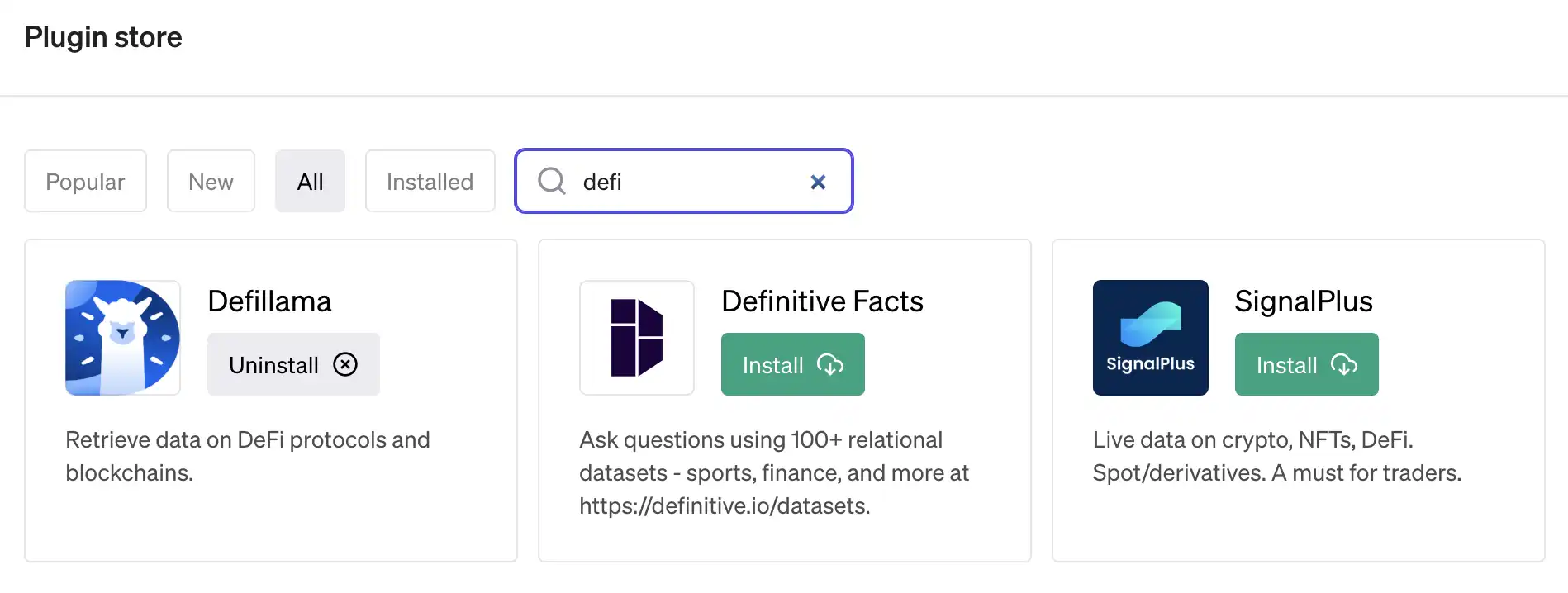The width and height of the screenshot is (1568, 593).
Task: Click the magnifying glass search icon
Action: click(552, 181)
